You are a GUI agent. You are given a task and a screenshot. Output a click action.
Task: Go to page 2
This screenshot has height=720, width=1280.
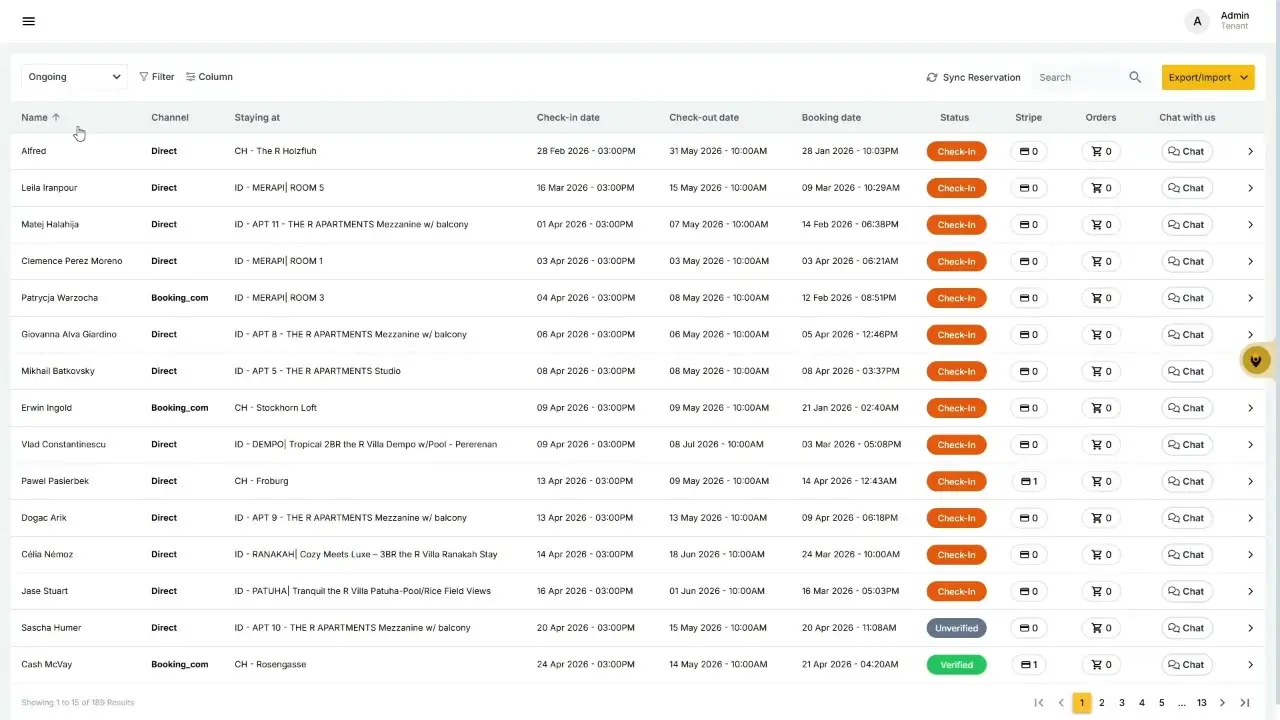1102,703
